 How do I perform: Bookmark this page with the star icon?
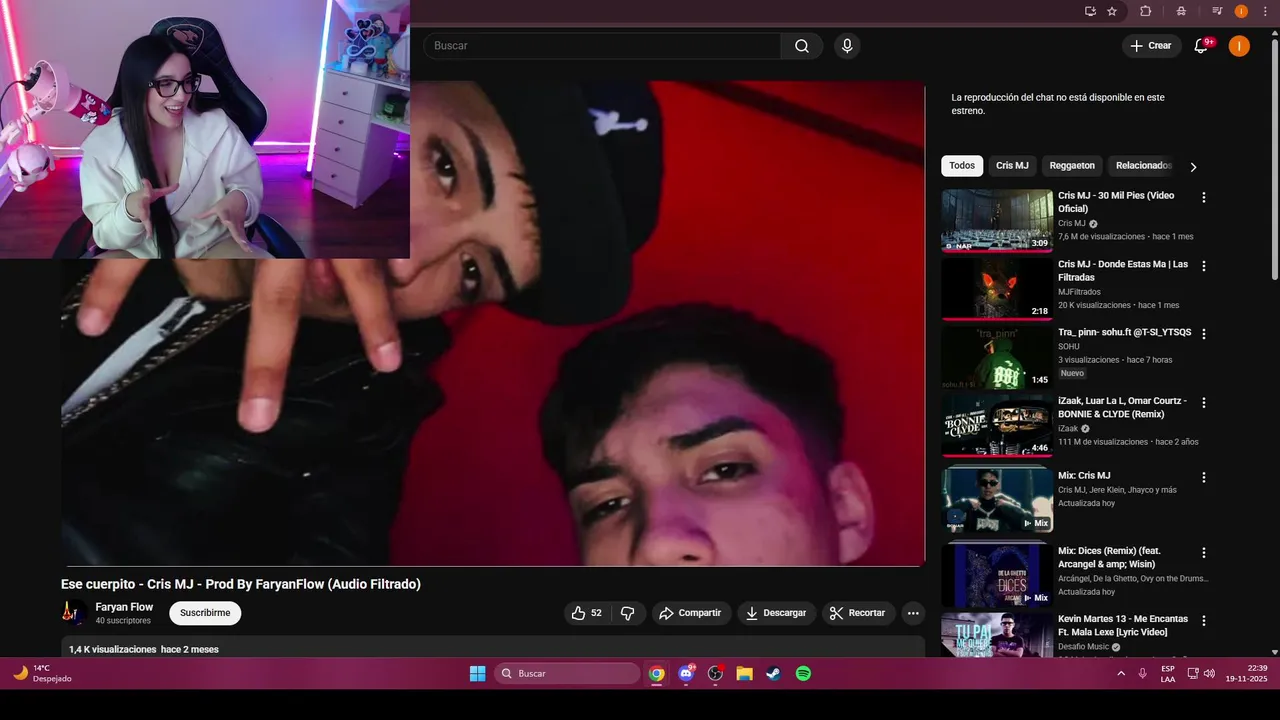point(1112,11)
